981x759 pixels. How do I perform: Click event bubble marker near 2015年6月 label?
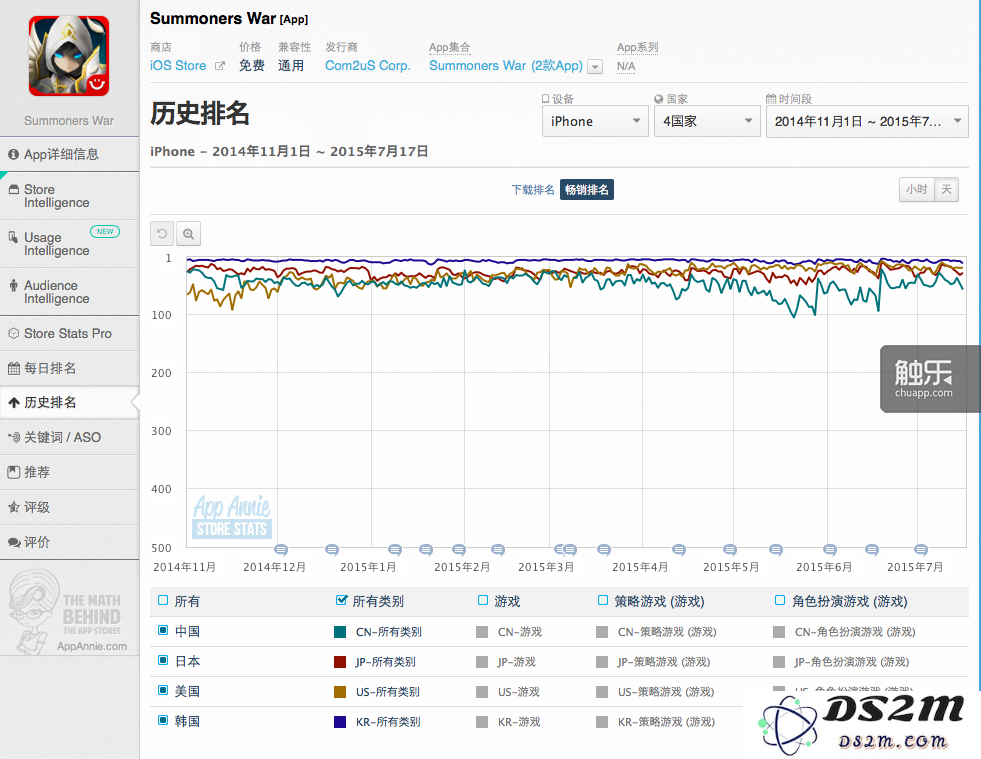point(830,549)
